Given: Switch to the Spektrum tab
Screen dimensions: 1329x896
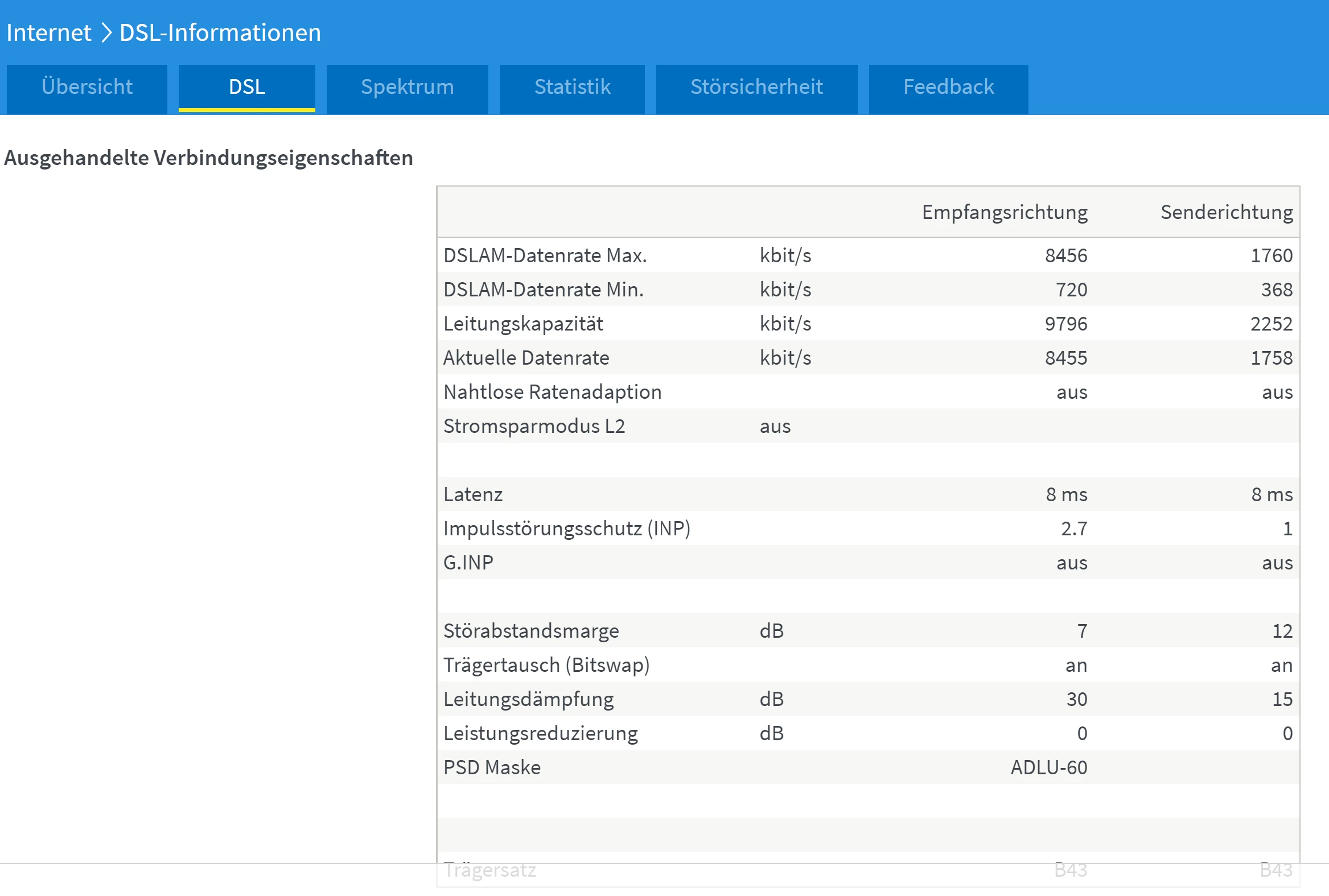Looking at the screenshot, I should (x=407, y=88).
